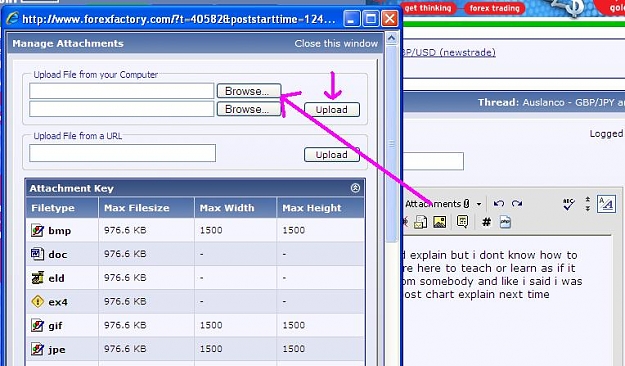The image size is (625, 366).
Task: Click the white text field on the background page
Action: (x=433, y=161)
